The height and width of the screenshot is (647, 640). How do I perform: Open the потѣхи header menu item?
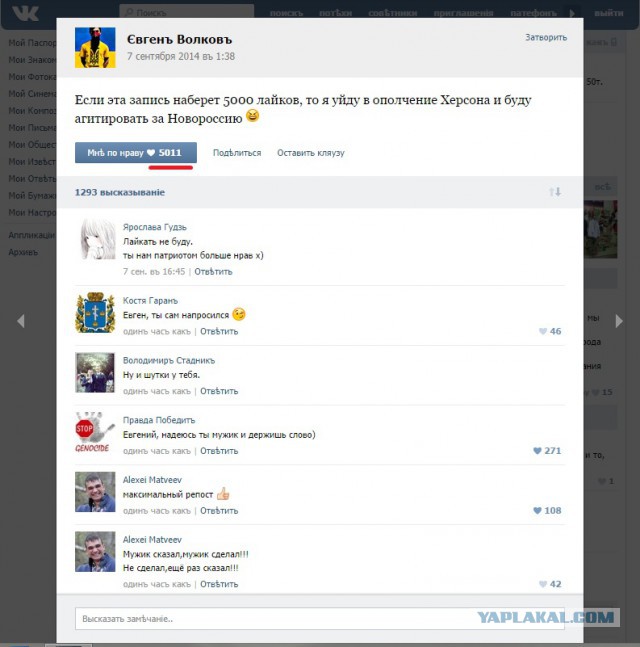[335, 13]
